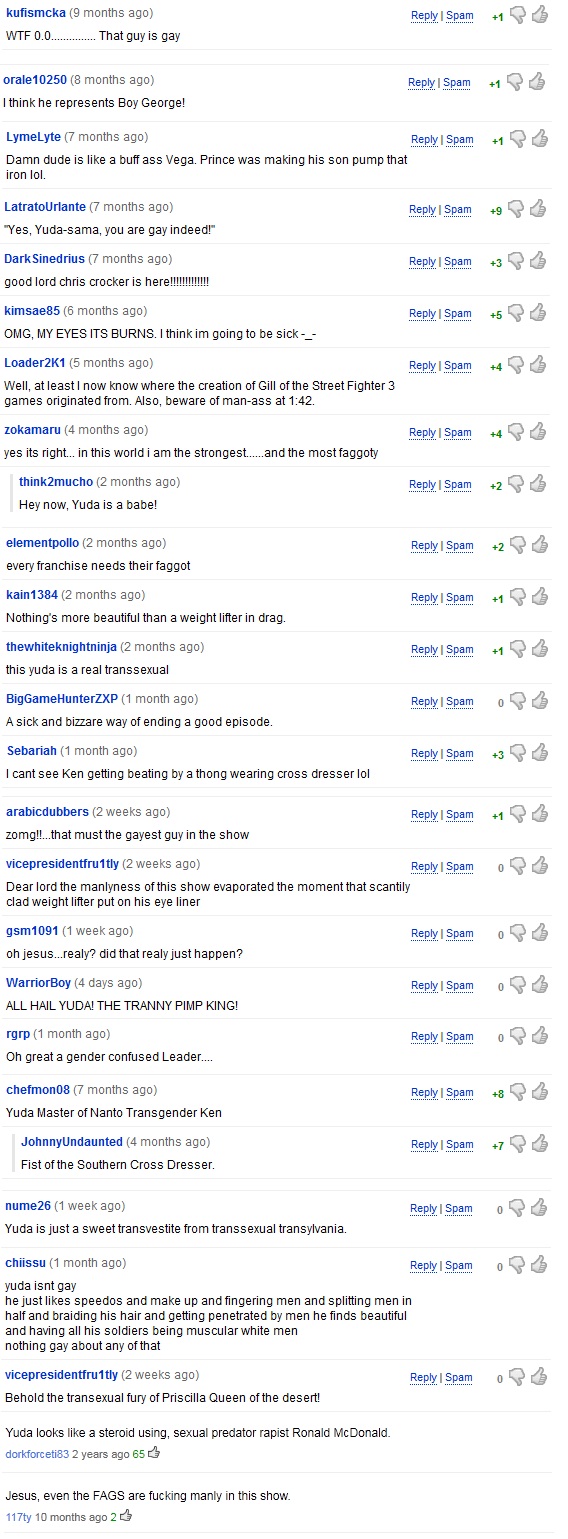Image resolution: width=568 pixels, height=1539 pixels.
Task: Thumbs down BigGameHunterZXP's comment
Action: click(x=519, y=701)
